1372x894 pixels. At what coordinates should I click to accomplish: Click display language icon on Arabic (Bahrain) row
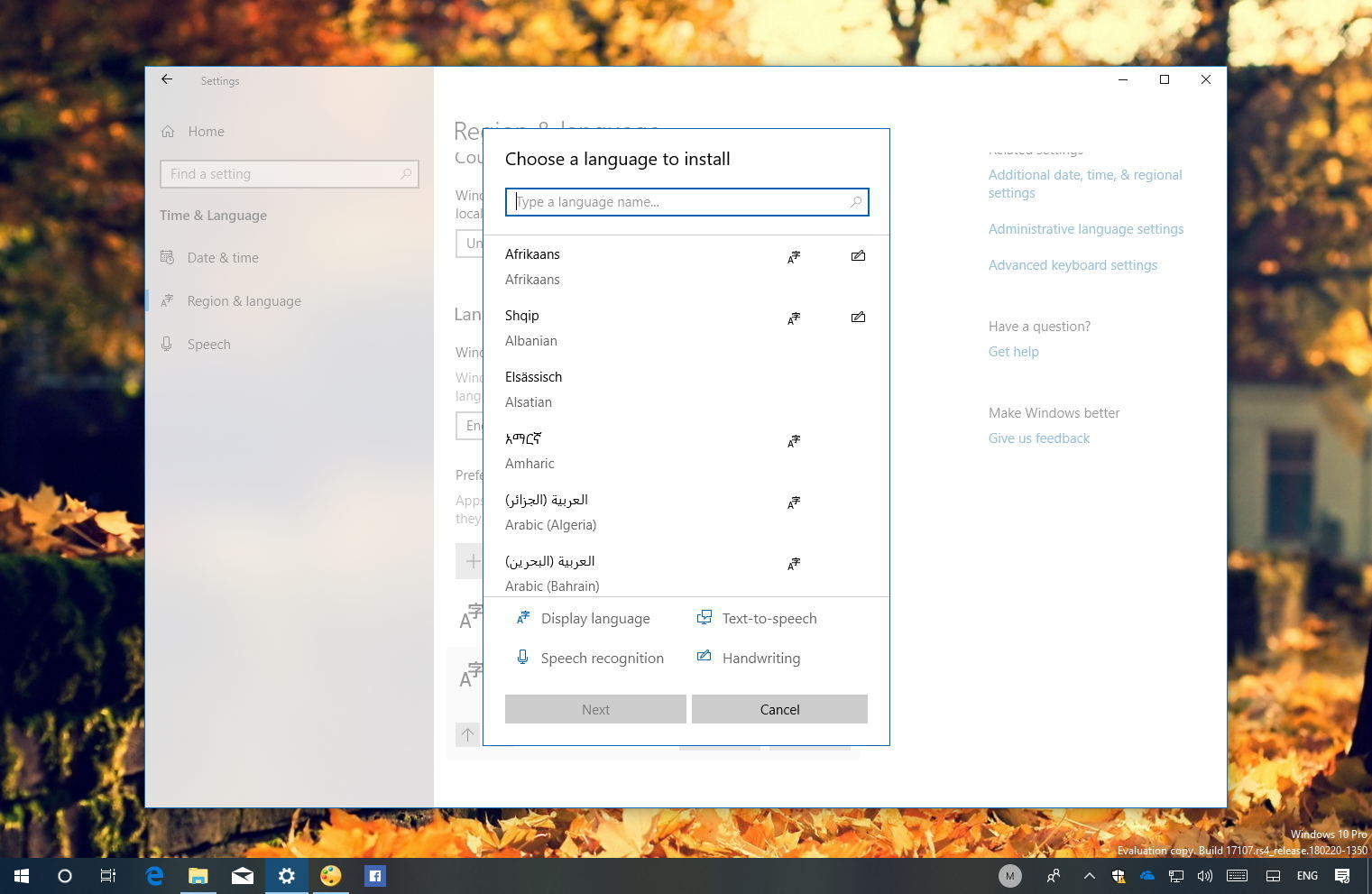[794, 564]
